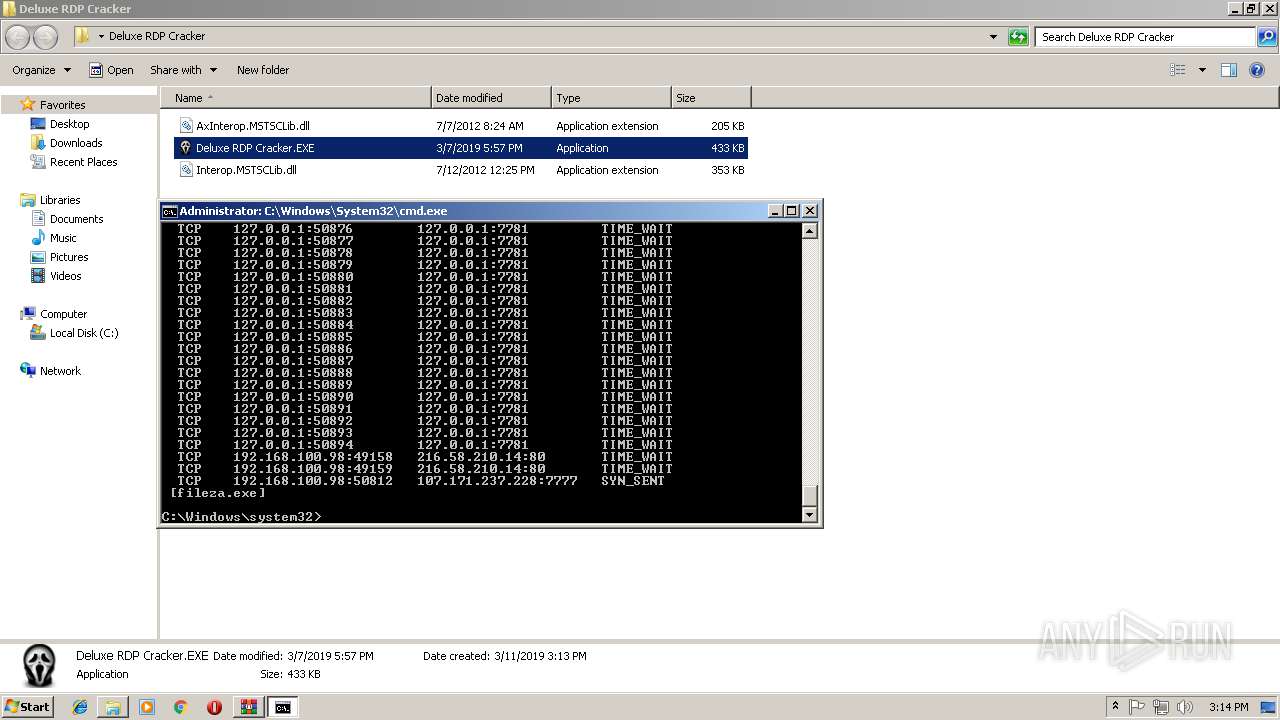Select AxInterop.MSTSCLib.dll file name

(253, 126)
